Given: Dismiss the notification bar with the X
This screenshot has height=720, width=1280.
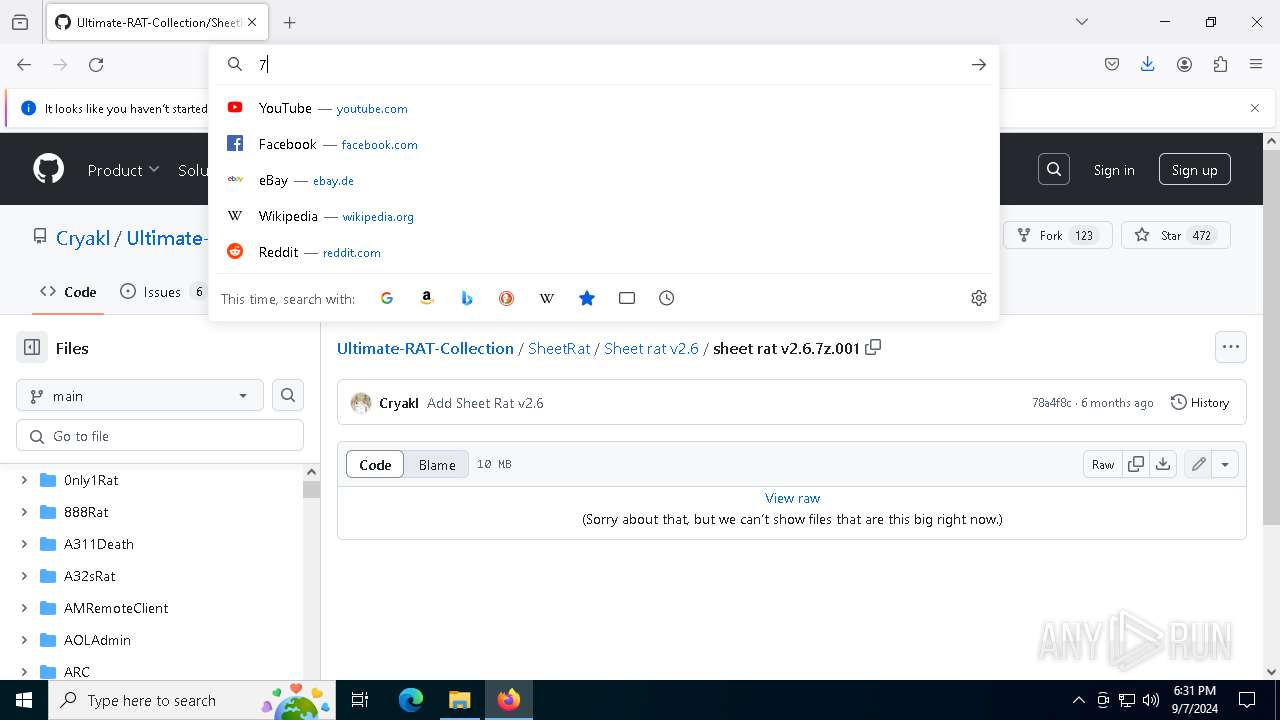Looking at the screenshot, I should 1255,108.
